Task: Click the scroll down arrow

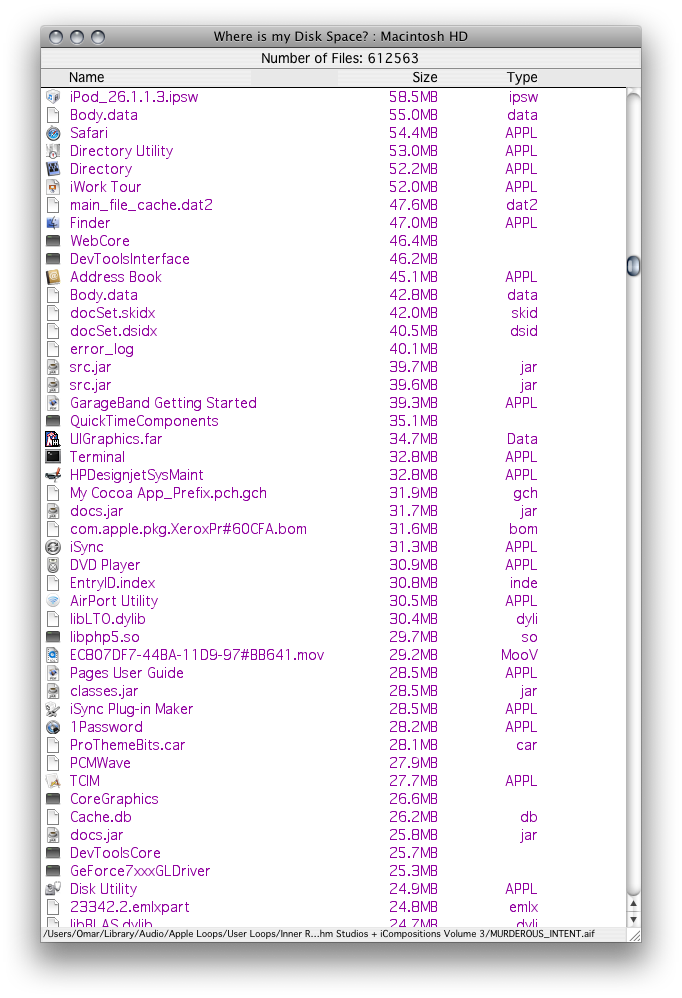Action: 634,920
